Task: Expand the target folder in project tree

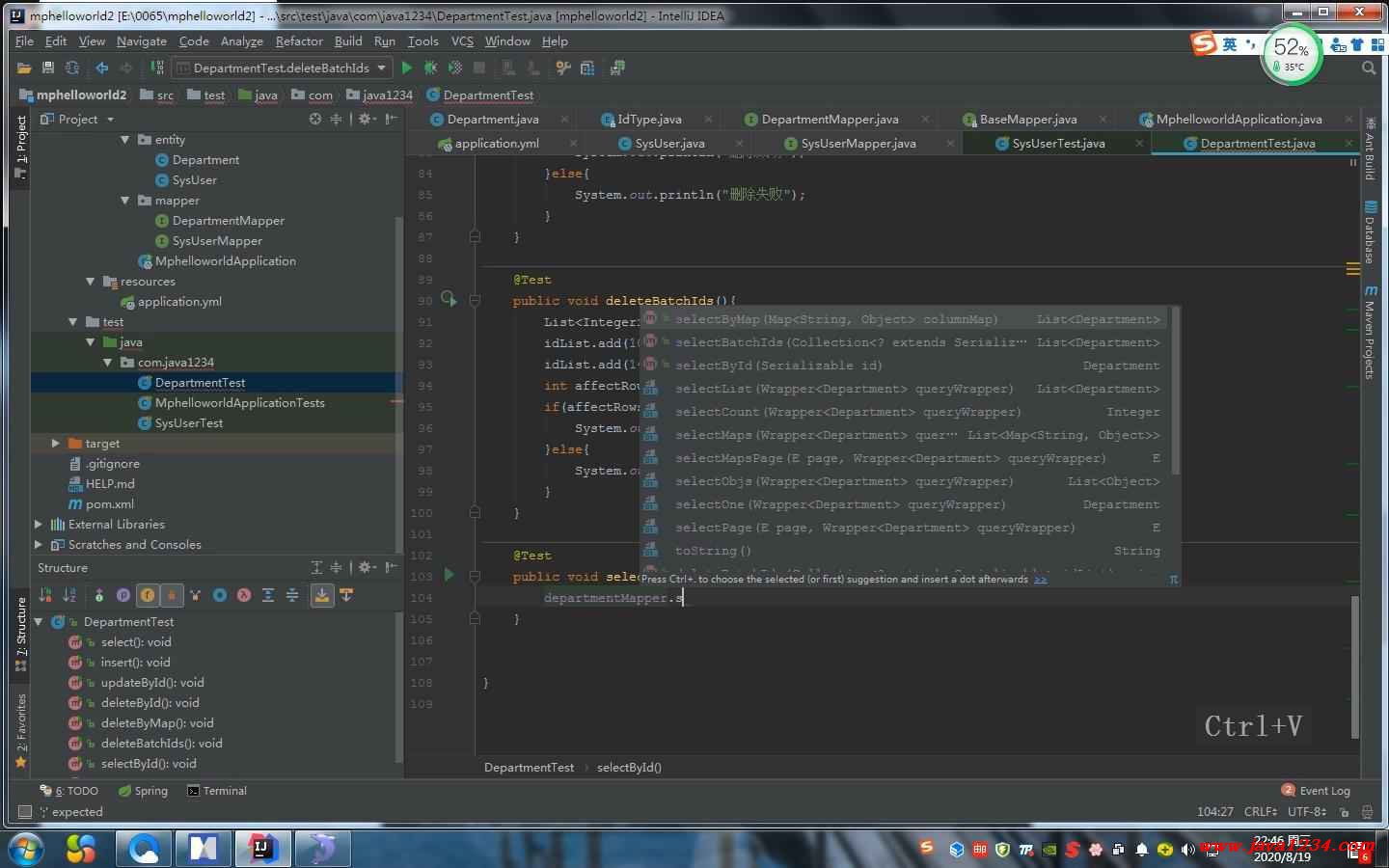Action: 55,444
